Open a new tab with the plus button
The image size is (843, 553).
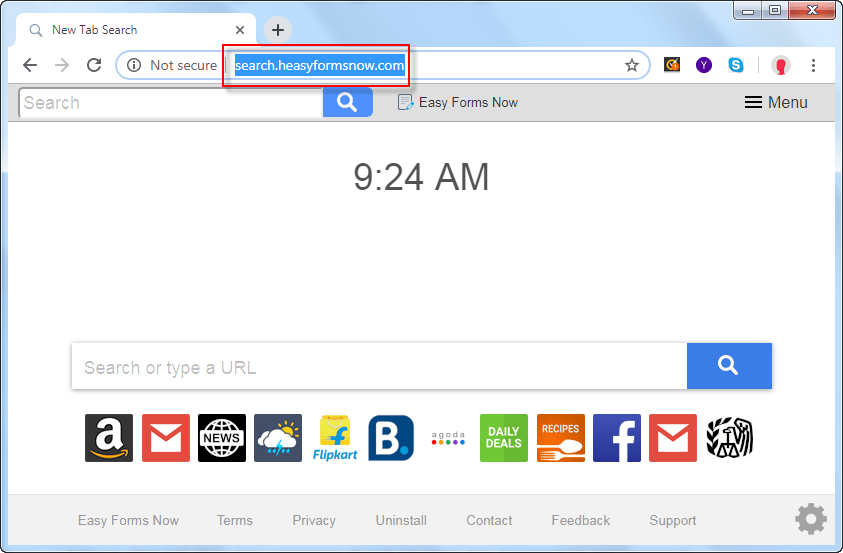click(x=278, y=30)
